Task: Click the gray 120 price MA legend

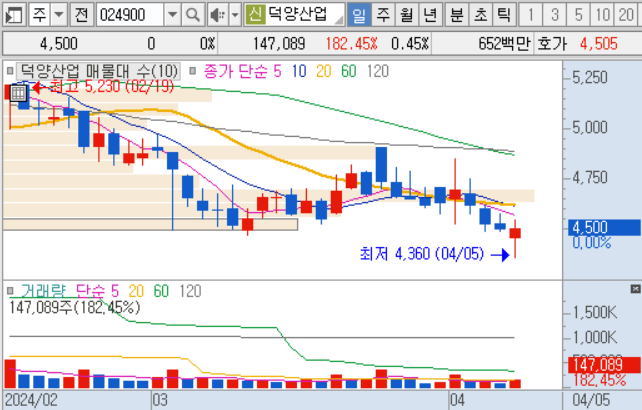Action: point(378,71)
